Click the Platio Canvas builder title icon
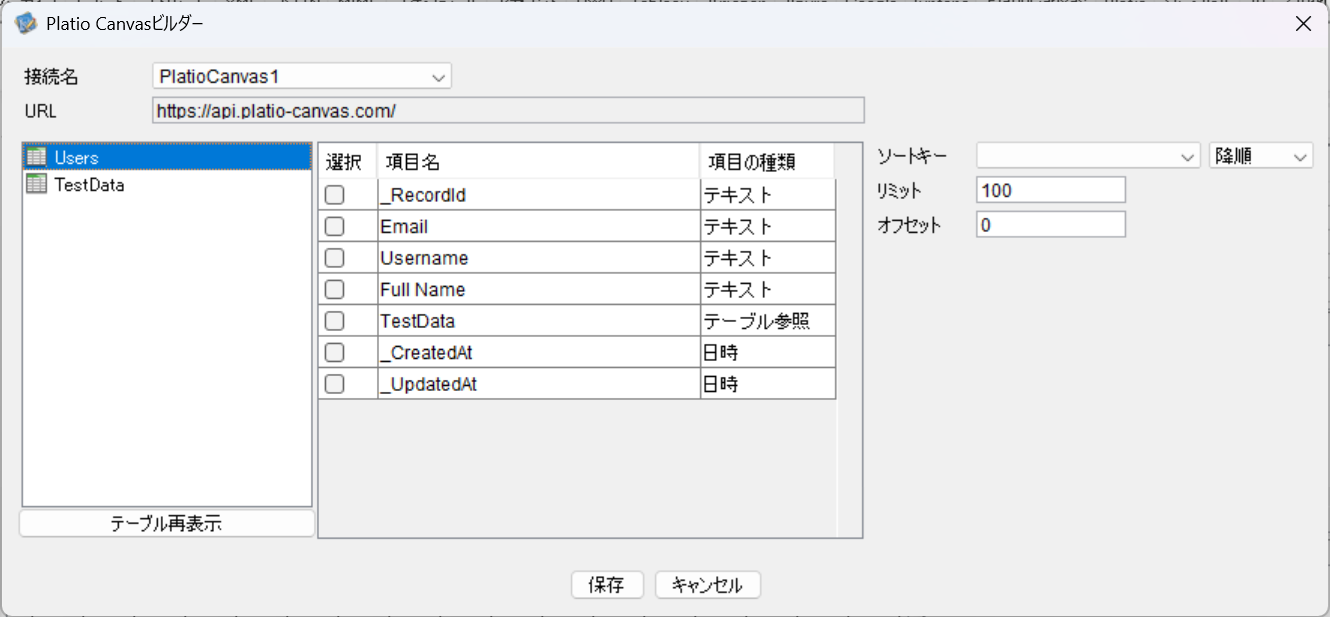Viewport: 1330px width, 617px height. [x=27, y=23]
